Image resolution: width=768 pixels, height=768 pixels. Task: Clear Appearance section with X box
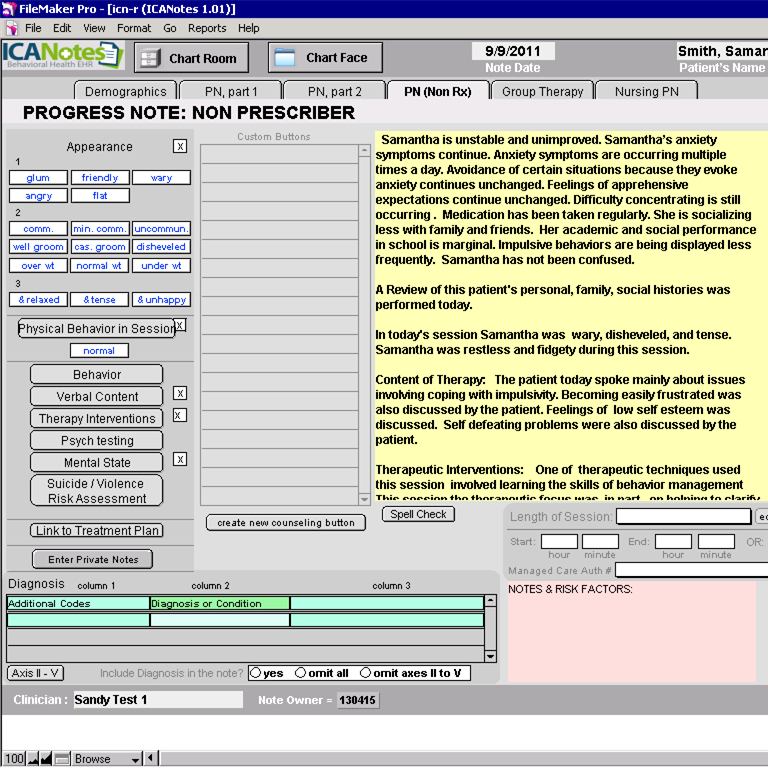pos(180,146)
